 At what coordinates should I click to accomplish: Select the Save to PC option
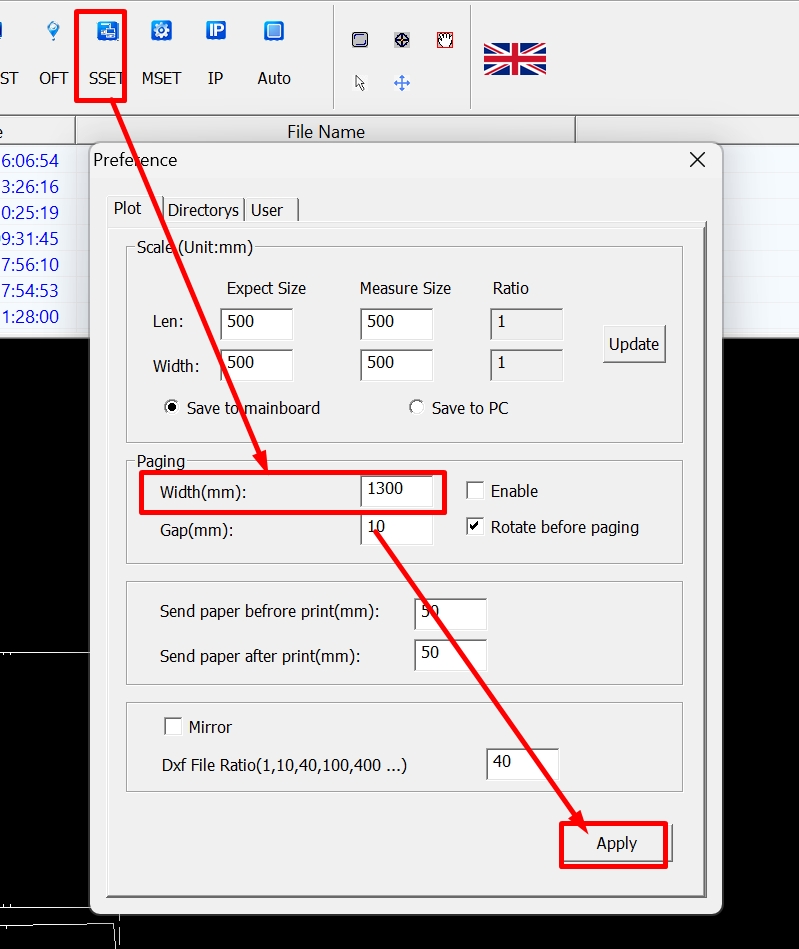(416, 408)
